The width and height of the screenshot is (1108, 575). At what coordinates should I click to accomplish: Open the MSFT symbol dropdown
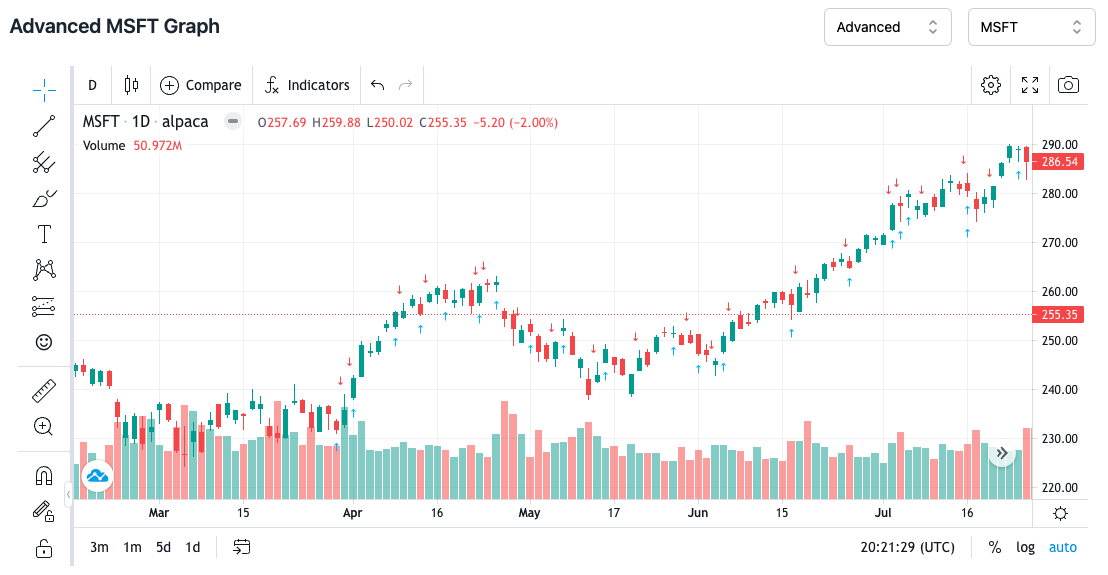(x=1031, y=27)
